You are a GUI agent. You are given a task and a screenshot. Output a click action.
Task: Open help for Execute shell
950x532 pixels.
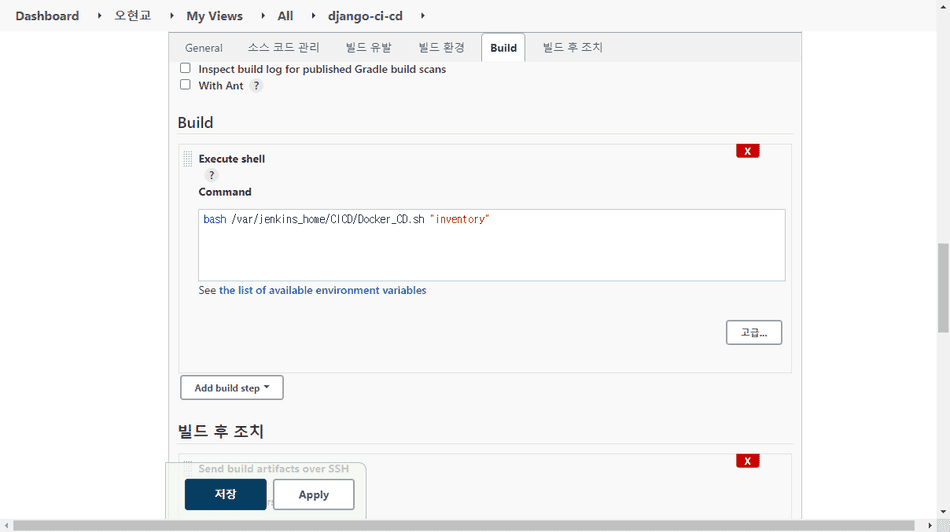(211, 175)
